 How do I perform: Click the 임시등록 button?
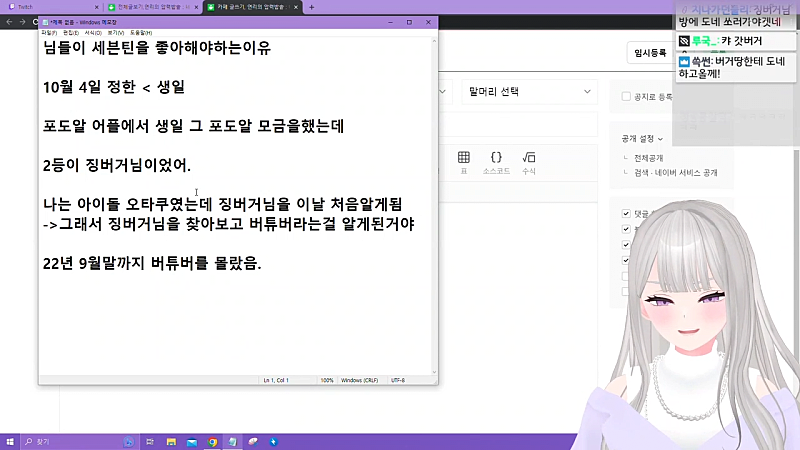(x=650, y=53)
